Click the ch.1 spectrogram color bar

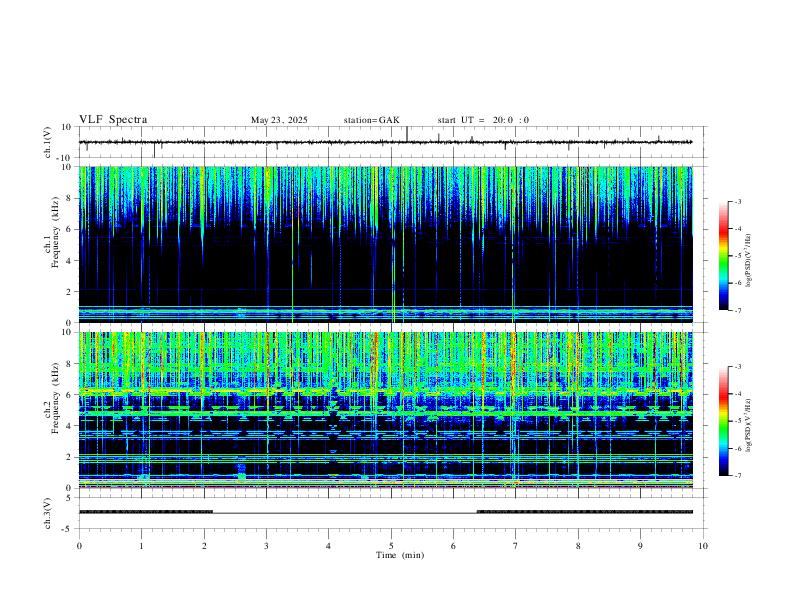(724, 256)
